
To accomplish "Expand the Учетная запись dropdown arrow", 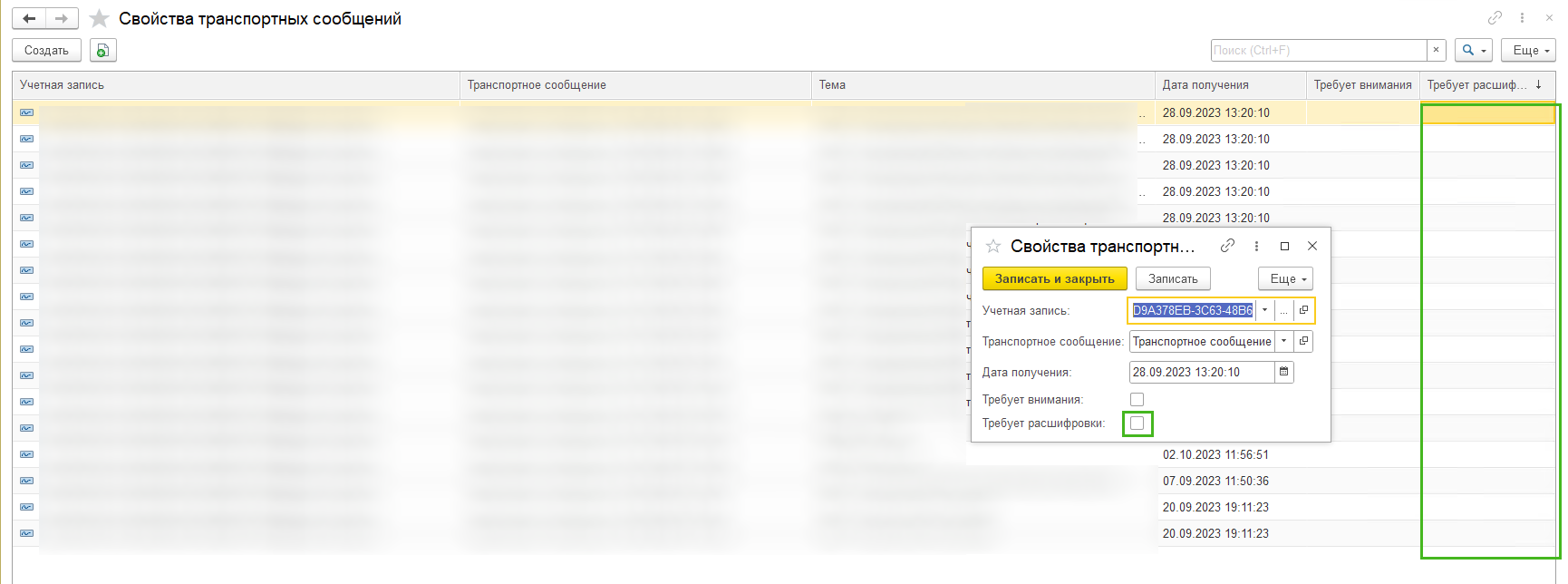I will 1264,310.
